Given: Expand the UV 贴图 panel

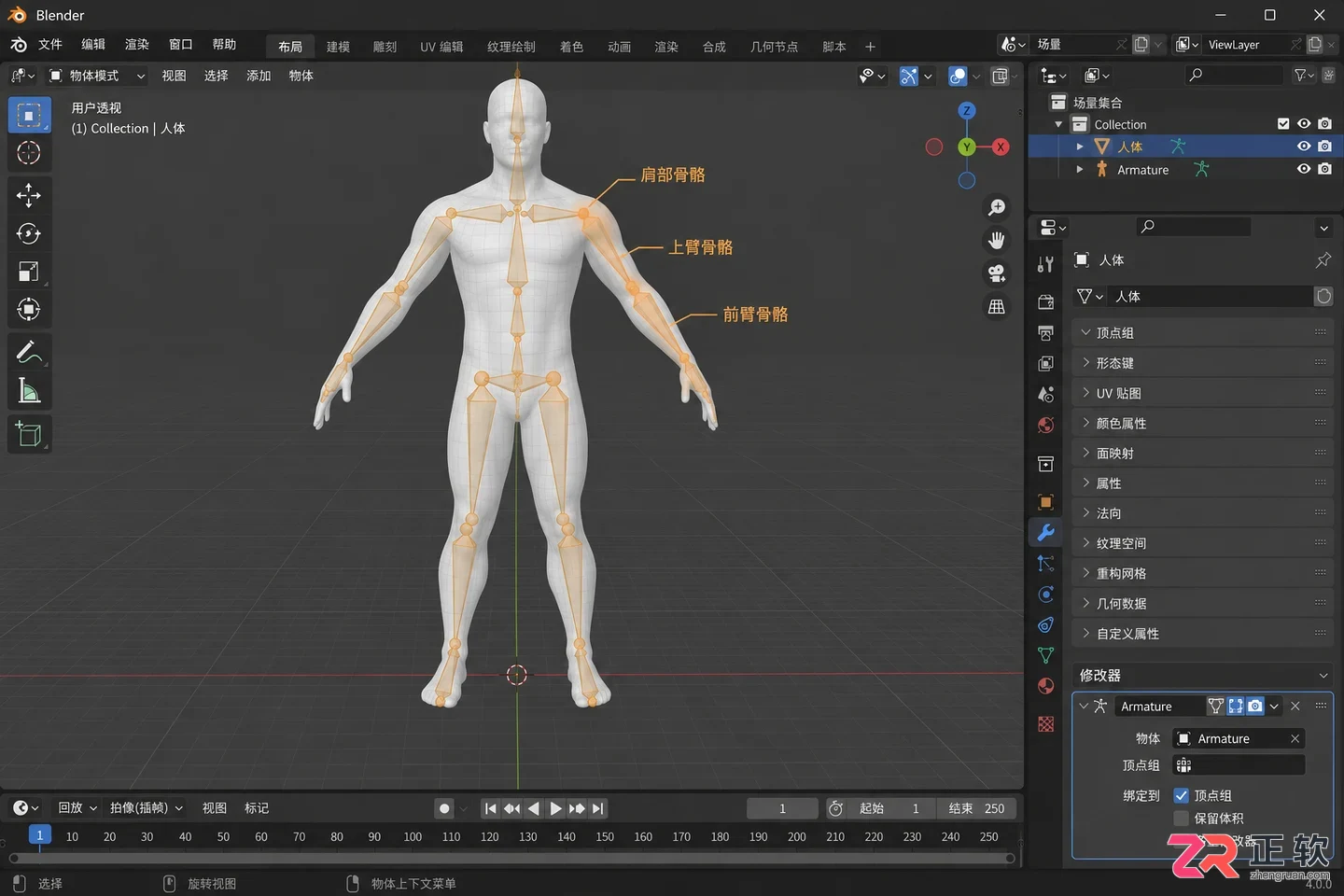Looking at the screenshot, I should click(x=1203, y=393).
